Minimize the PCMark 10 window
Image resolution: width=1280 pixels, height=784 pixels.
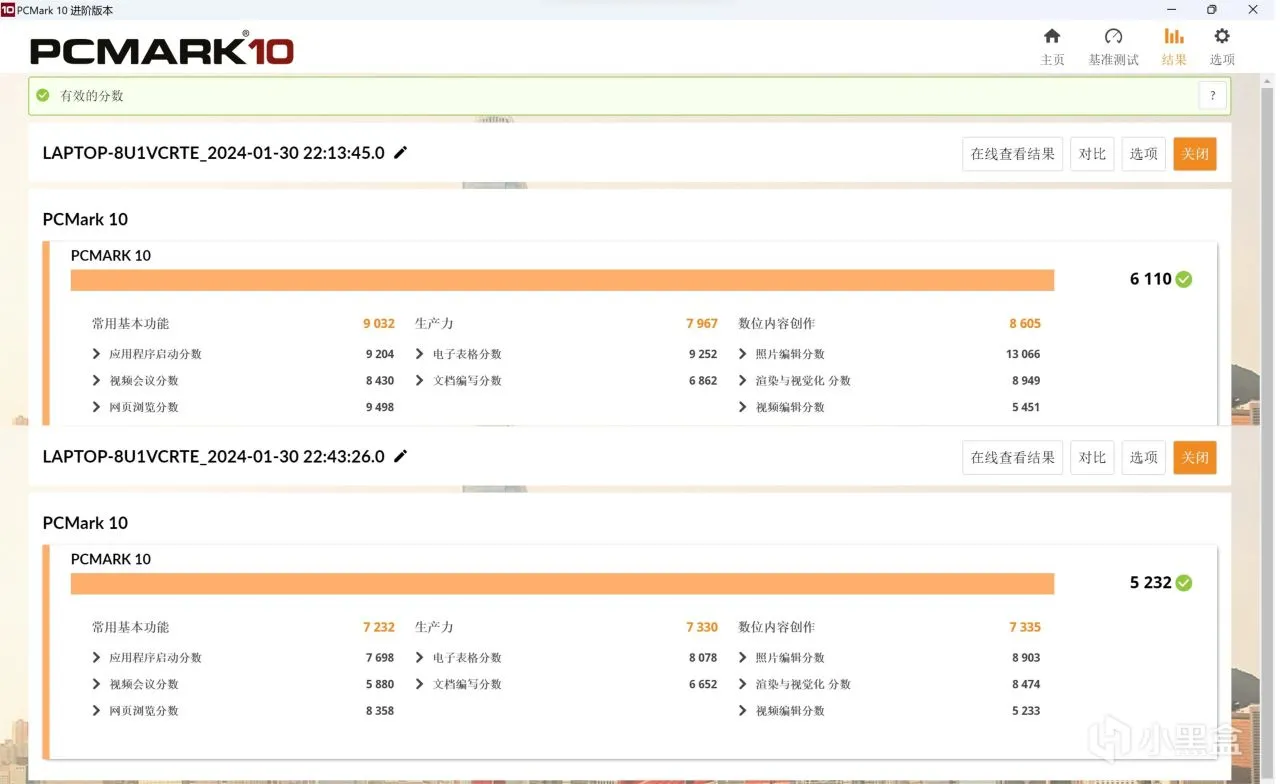(1170, 10)
